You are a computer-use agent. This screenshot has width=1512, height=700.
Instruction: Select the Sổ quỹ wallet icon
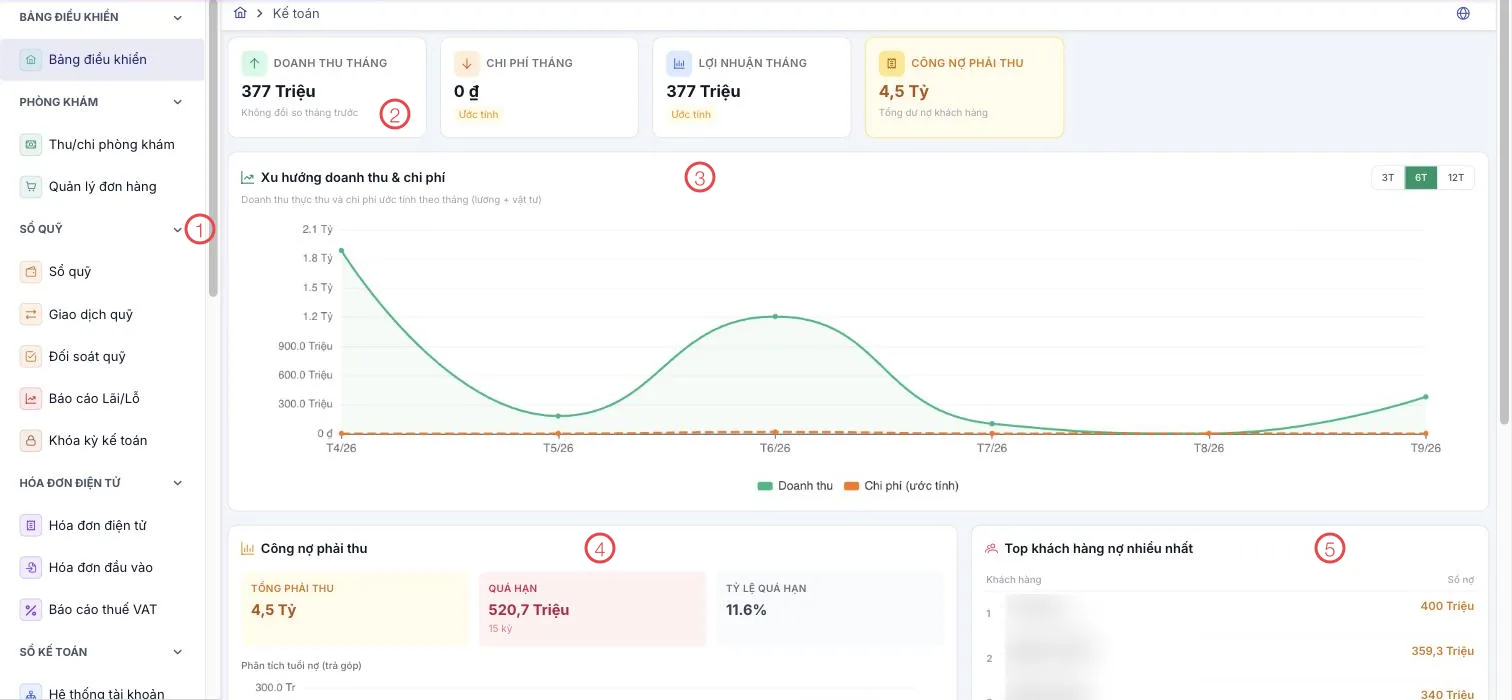(31, 272)
